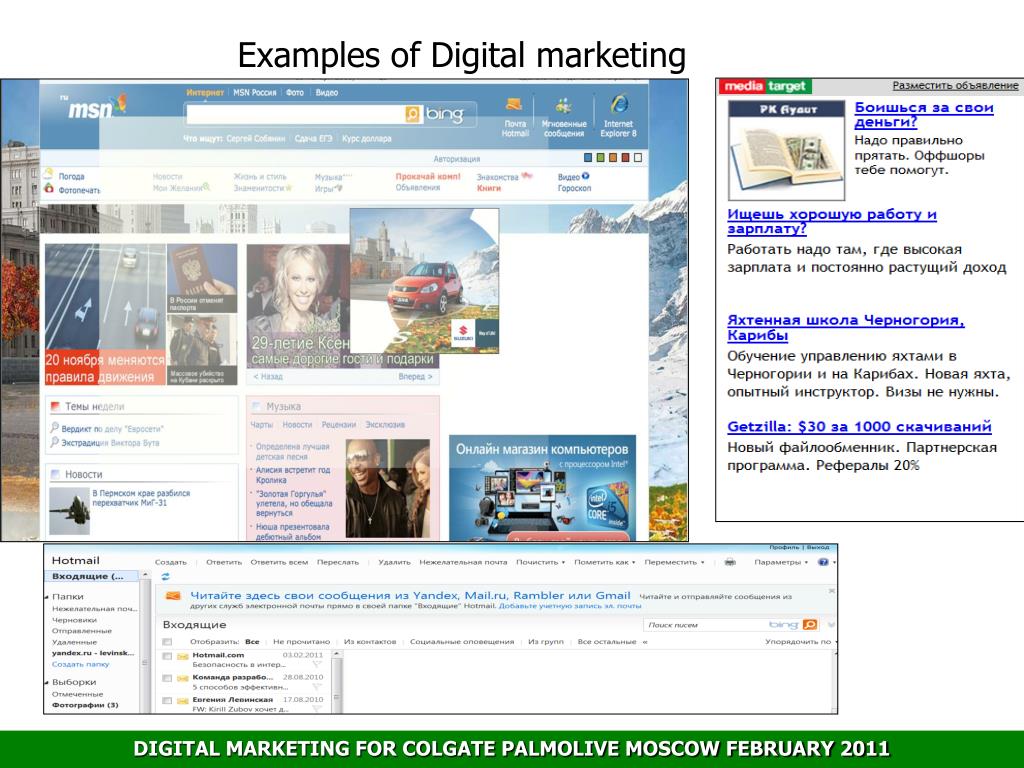Collapse the Папки folder tree
Screen dimensions: 1024x768
coord(47,597)
